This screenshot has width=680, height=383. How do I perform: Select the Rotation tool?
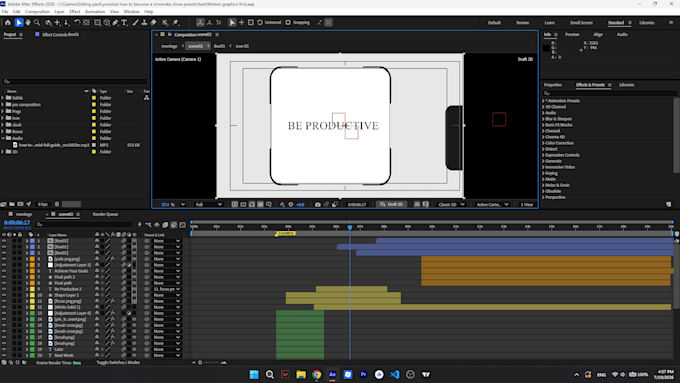pyautogui.click(x=77, y=23)
